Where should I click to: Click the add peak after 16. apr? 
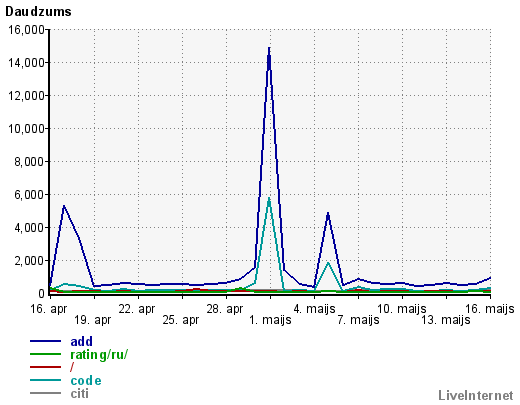(64, 206)
